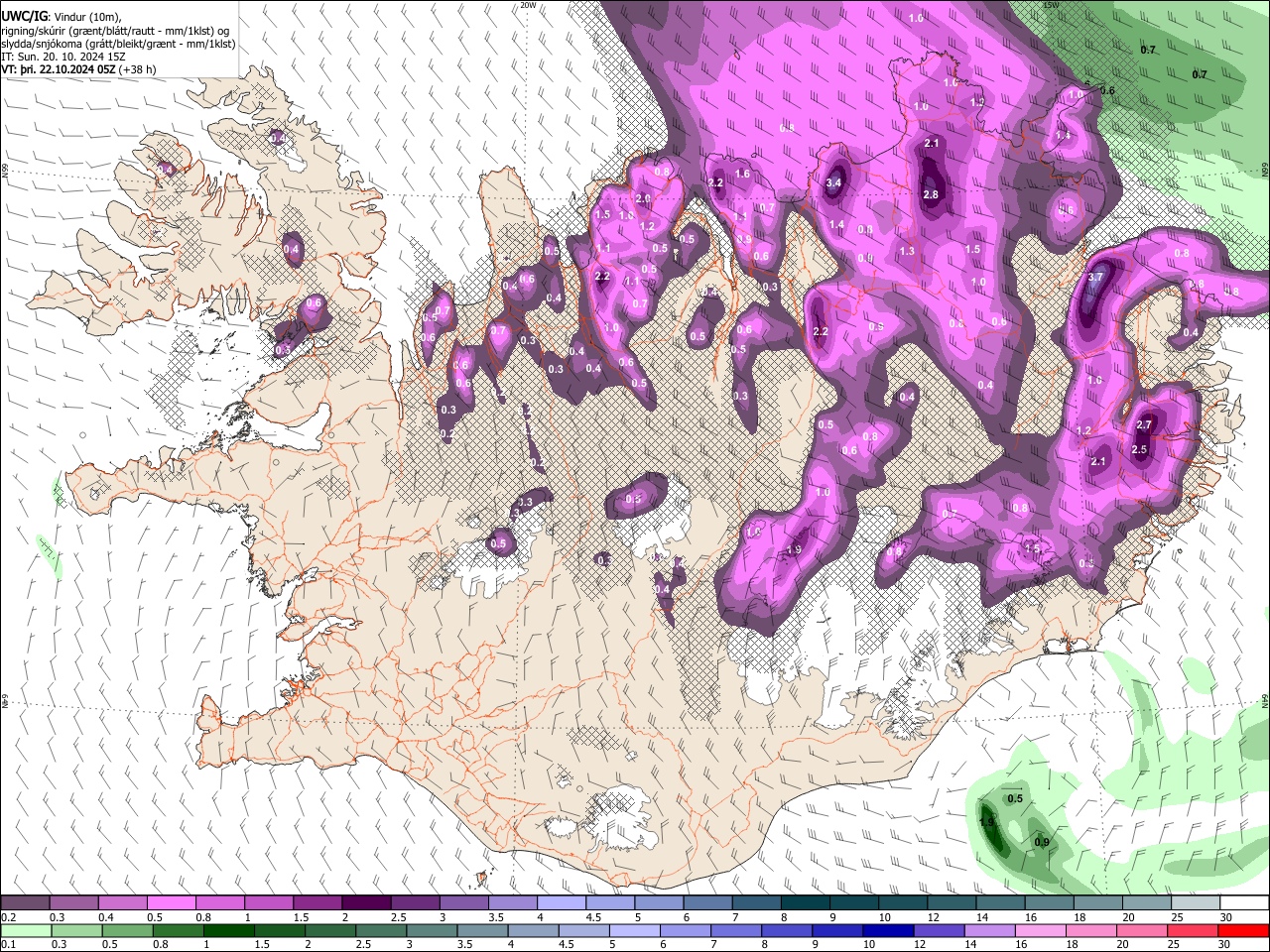Screen dimensions: 1270x952
Task: Click the 2.7 snowfall value label
Action: pyautogui.click(x=1144, y=424)
